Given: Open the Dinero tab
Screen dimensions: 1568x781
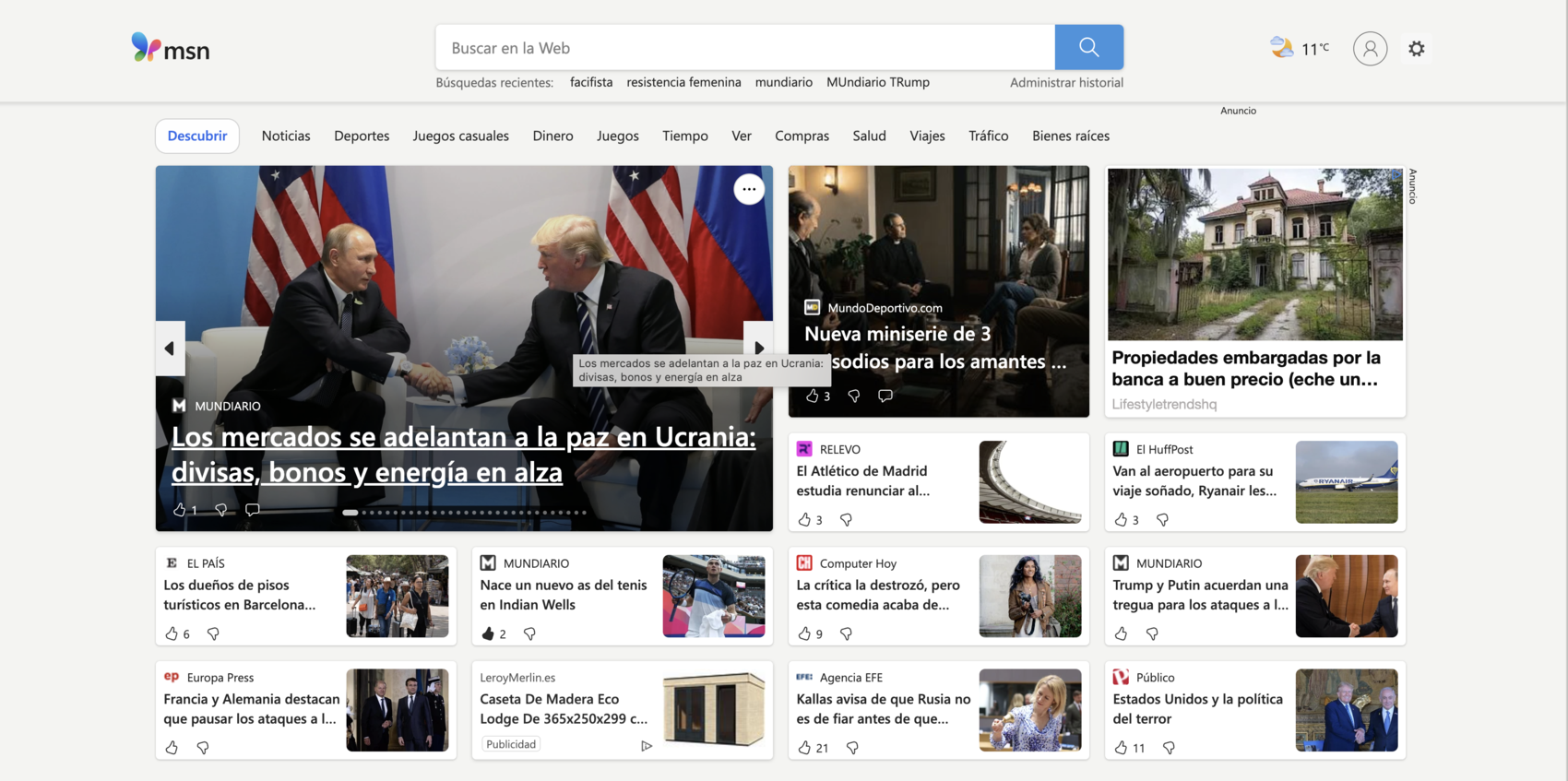Looking at the screenshot, I should (552, 136).
